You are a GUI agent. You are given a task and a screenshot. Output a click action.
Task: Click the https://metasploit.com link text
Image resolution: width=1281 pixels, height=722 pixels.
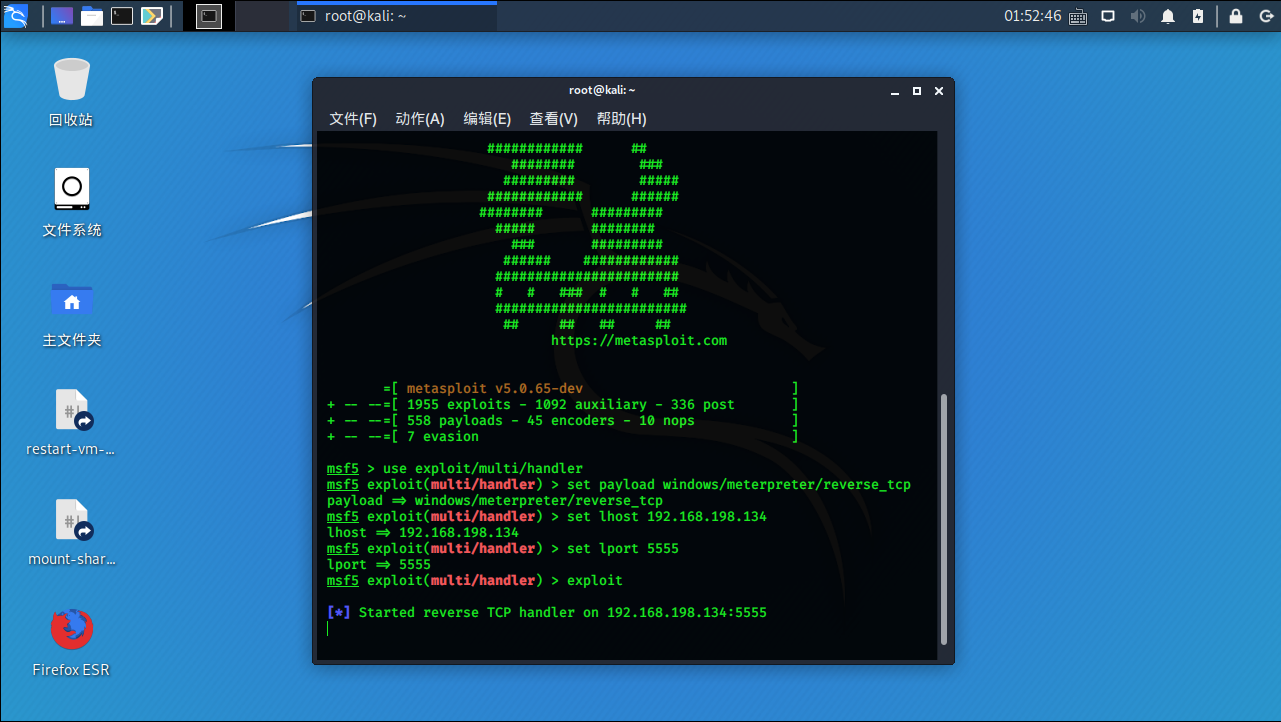coord(639,341)
